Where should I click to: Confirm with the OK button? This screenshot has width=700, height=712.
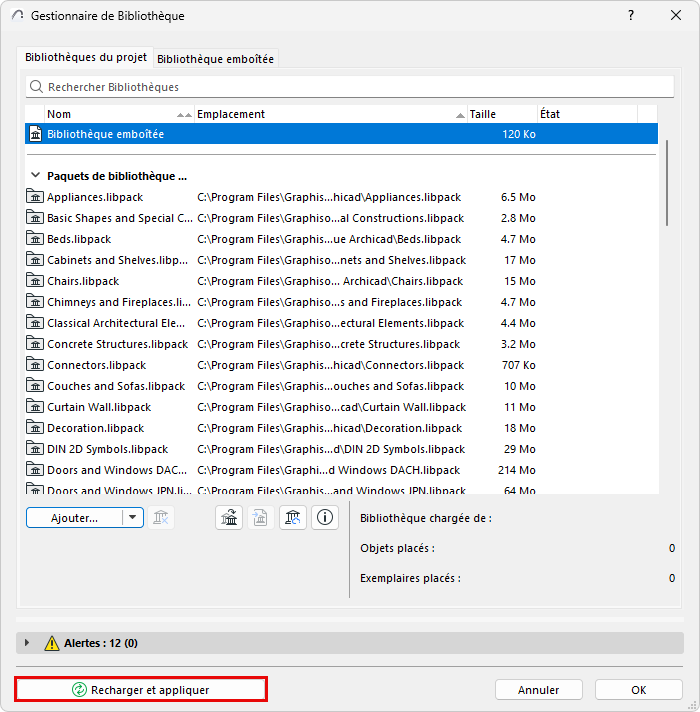[x=638, y=690]
